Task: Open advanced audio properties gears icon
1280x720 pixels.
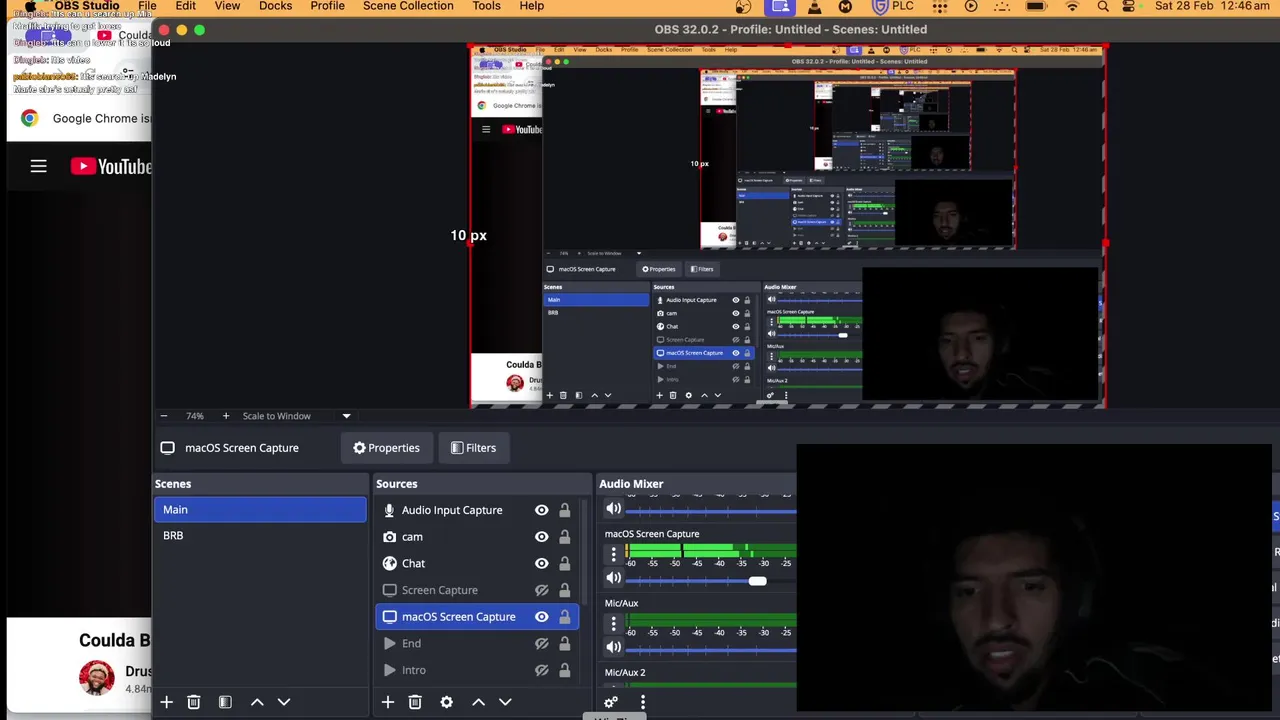Action: (610, 702)
